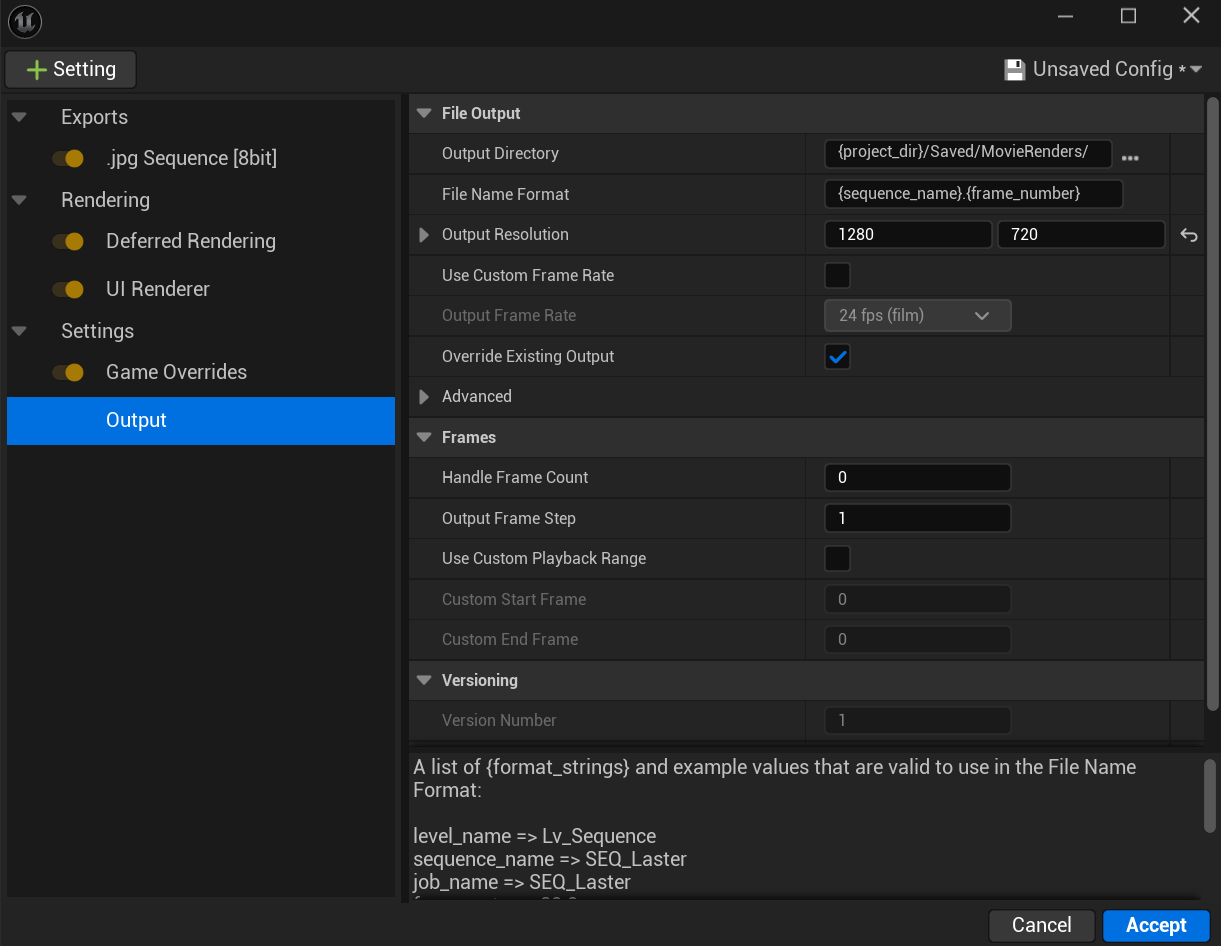Select the .jpg Sequence [8bit] setting

click(x=192, y=158)
